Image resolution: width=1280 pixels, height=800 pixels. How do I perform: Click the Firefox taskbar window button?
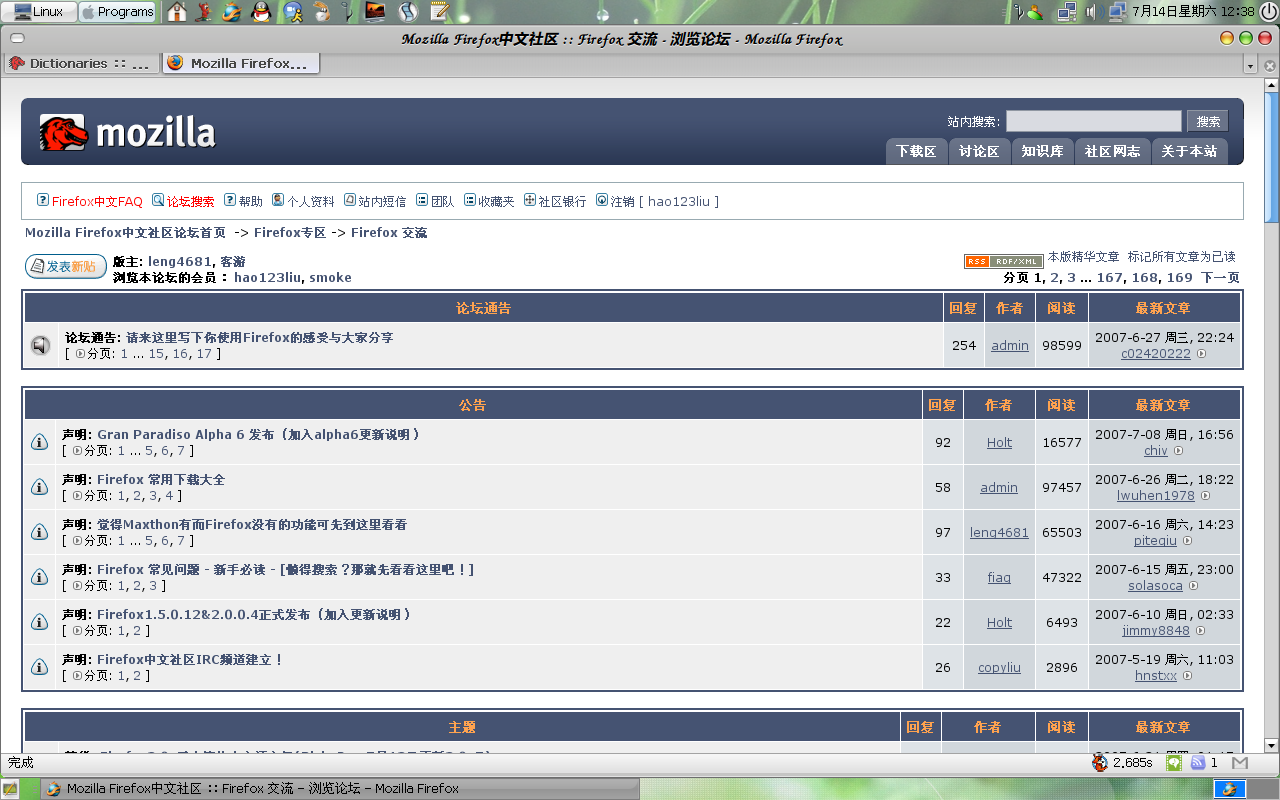340,789
